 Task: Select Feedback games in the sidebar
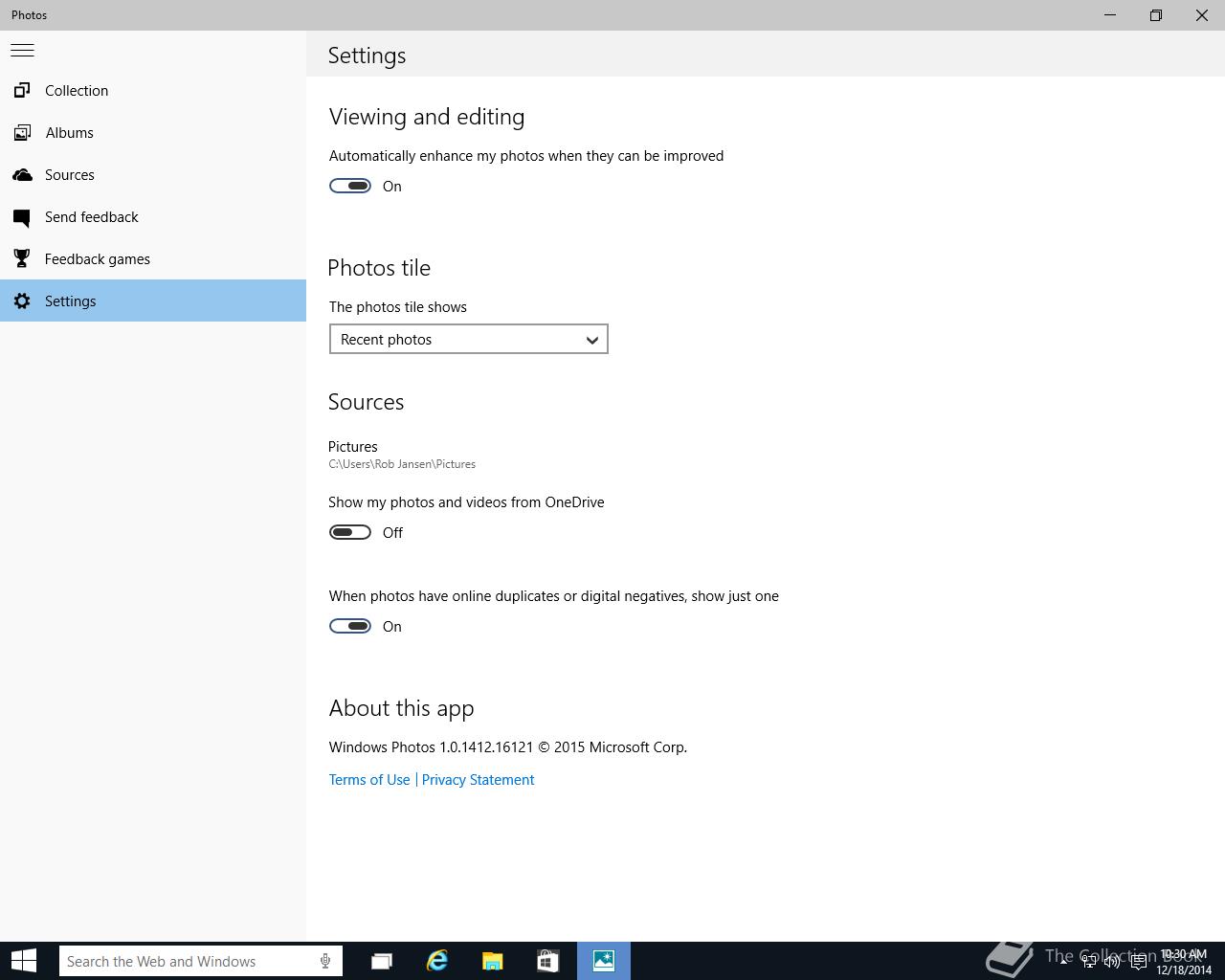(153, 258)
